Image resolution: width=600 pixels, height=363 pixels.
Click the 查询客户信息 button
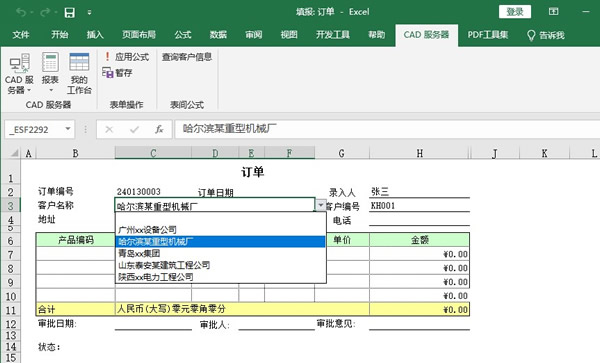tap(187, 57)
